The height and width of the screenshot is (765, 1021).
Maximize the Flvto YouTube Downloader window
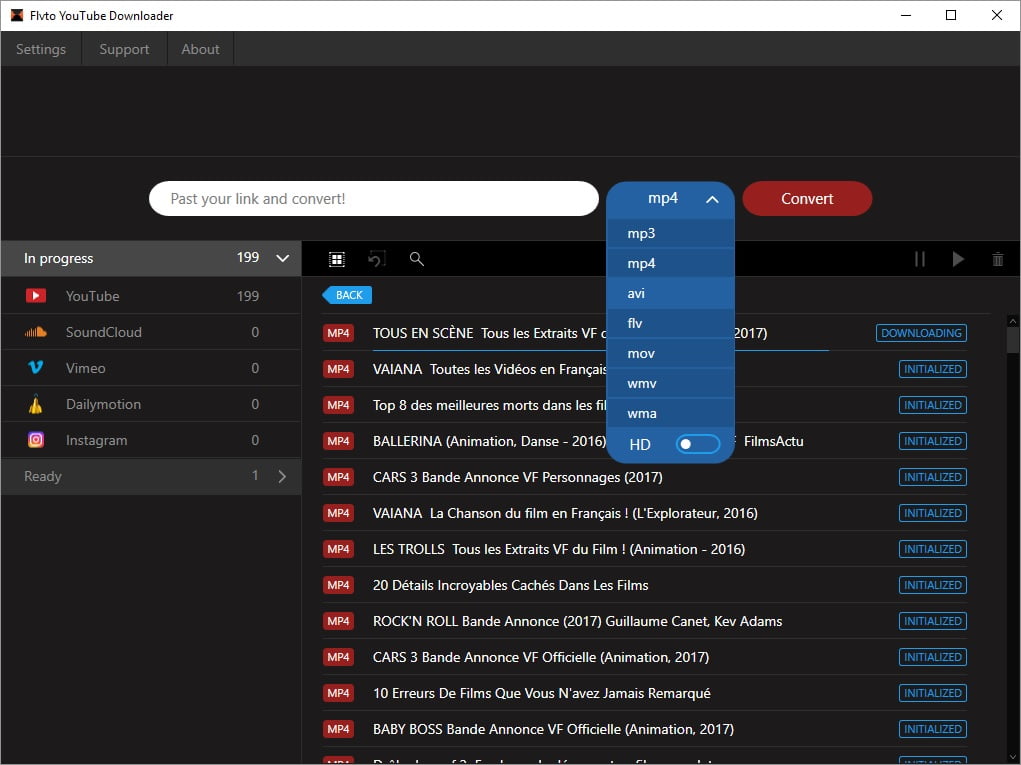[951, 15]
